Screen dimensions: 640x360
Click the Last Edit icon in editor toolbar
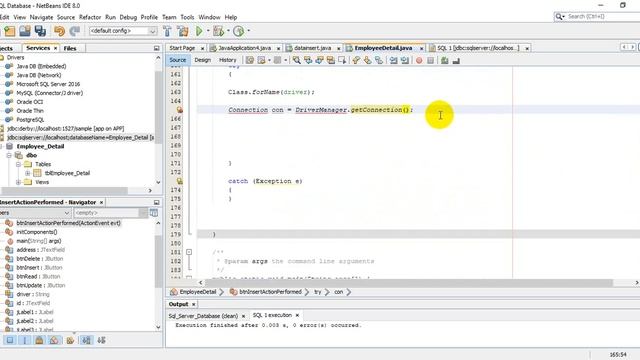[250, 60]
